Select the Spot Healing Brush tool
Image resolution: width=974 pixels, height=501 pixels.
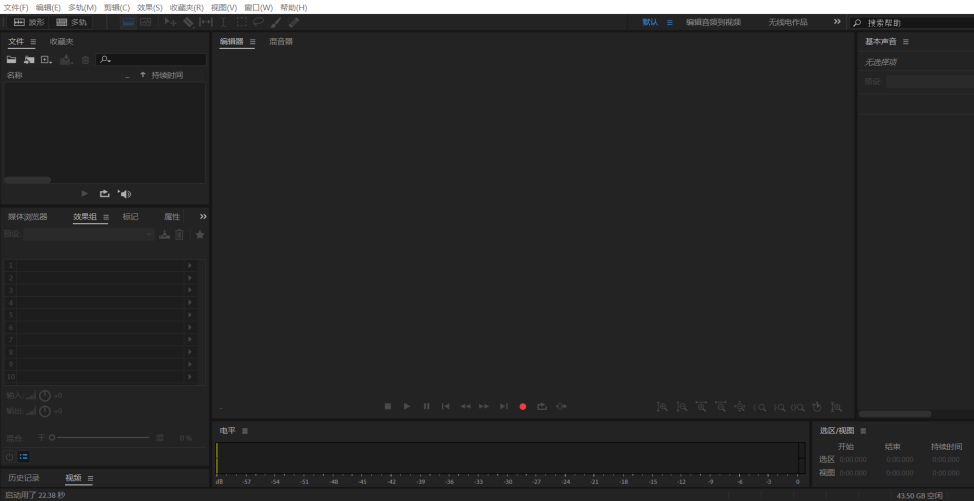[294, 22]
